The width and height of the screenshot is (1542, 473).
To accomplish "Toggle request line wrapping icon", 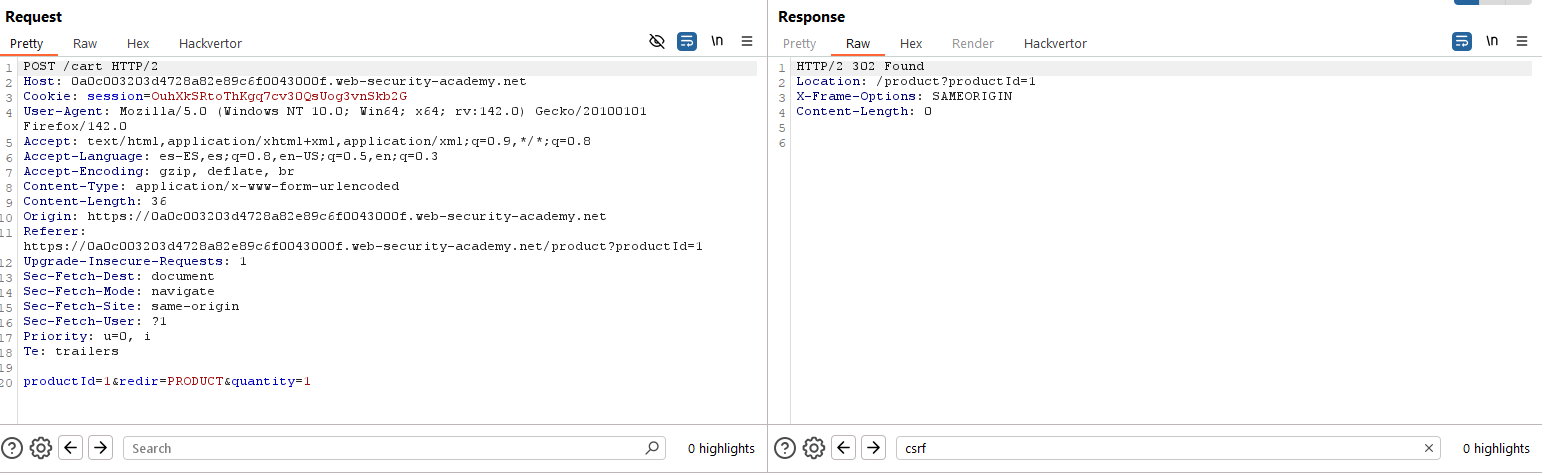I will coord(687,42).
